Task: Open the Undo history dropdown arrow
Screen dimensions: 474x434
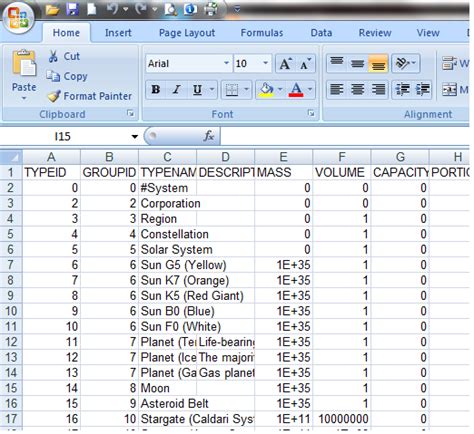Action: pos(125,9)
